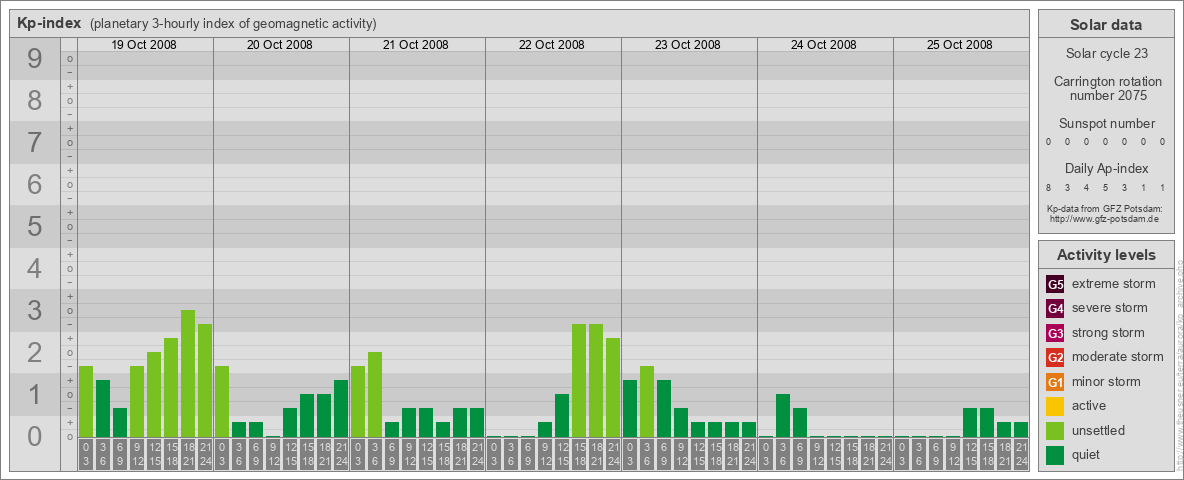Click the G1 minor storm legend icon

coord(1055,382)
